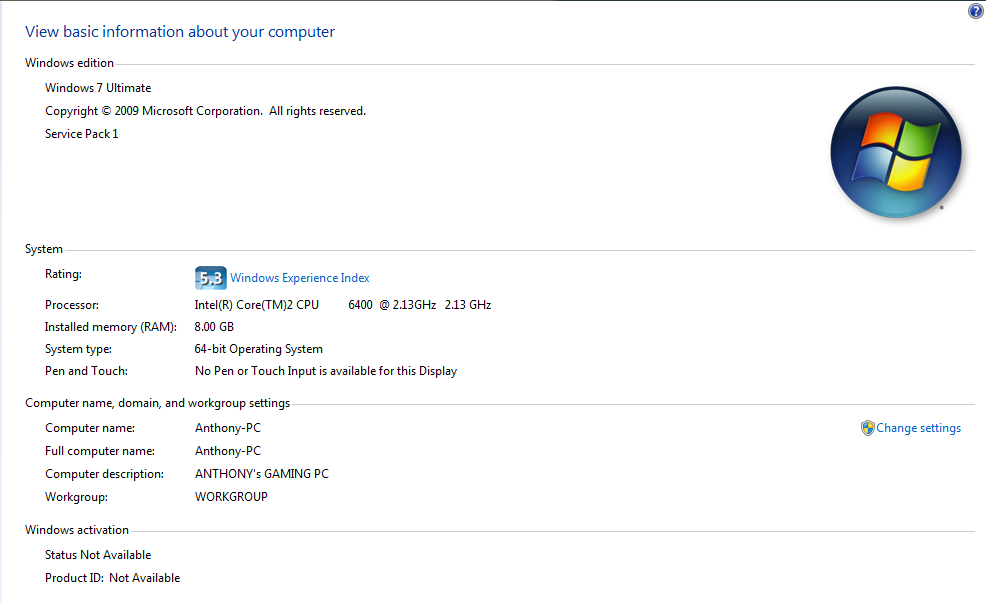Click the 8.00 GB installed memory value
The height and width of the screenshot is (603, 986).
click(214, 327)
